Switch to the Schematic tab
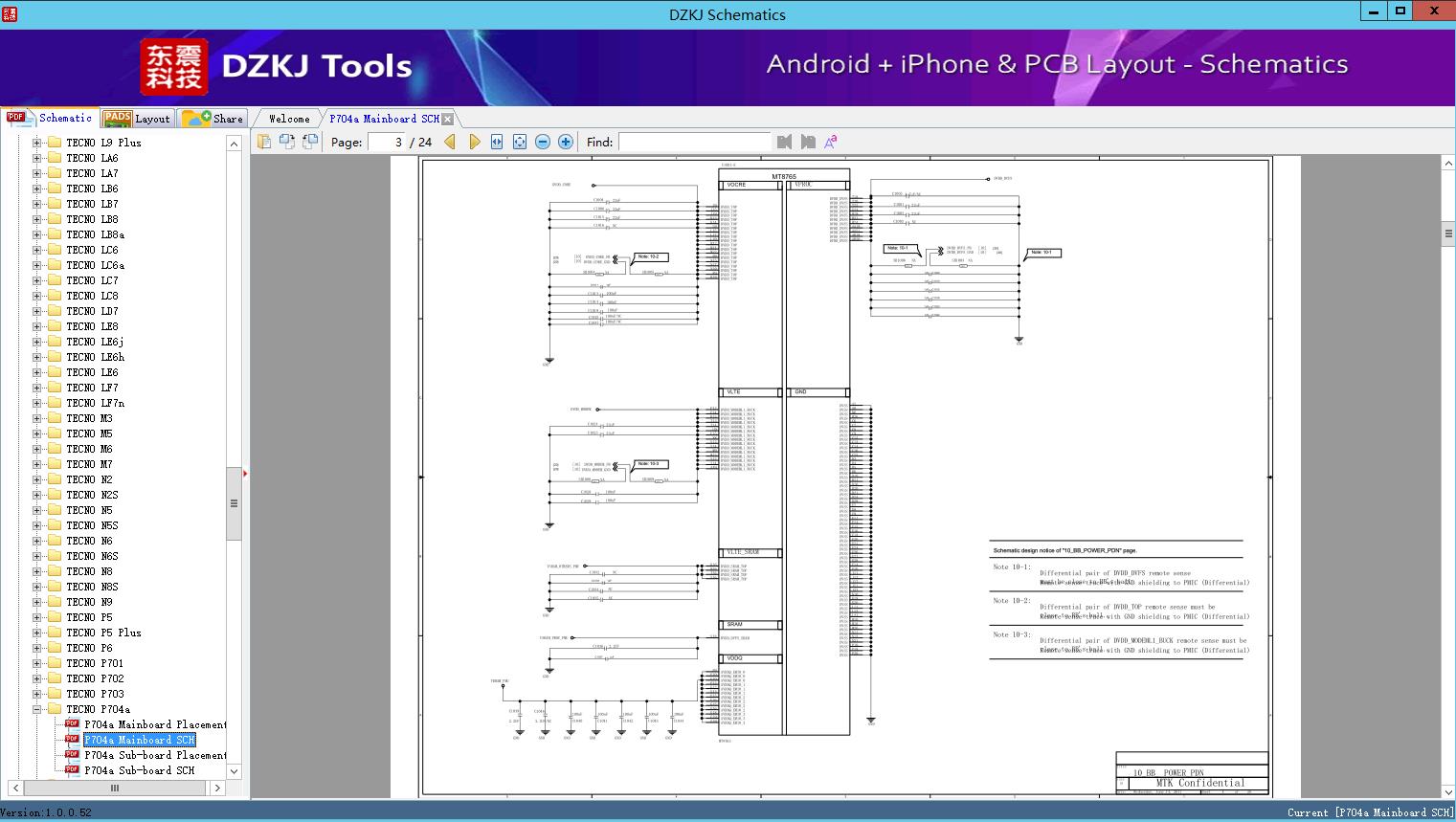This screenshot has width=1456, height=822. coord(50,118)
